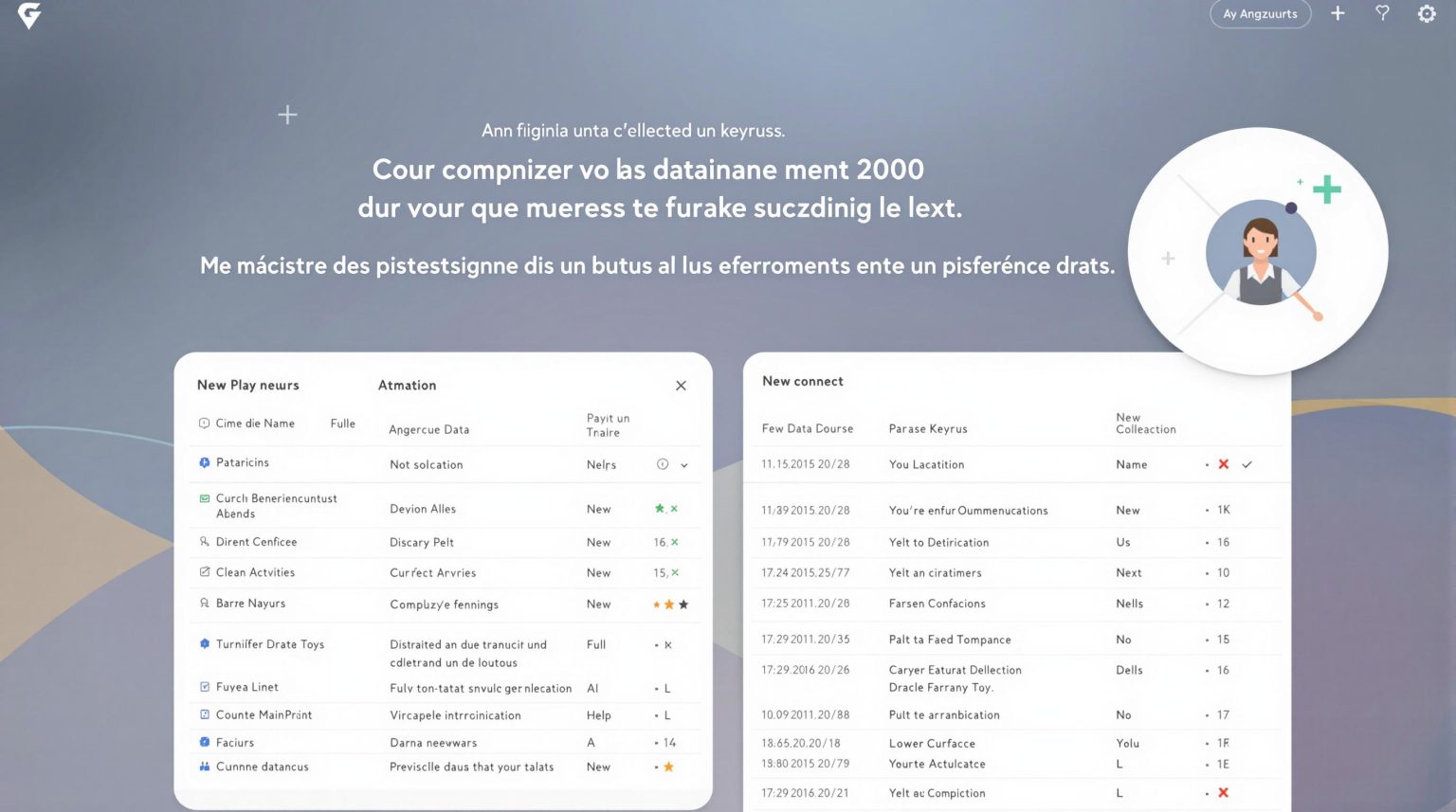
Task: Click the green star in Devion Alles row
Action: [660, 509]
